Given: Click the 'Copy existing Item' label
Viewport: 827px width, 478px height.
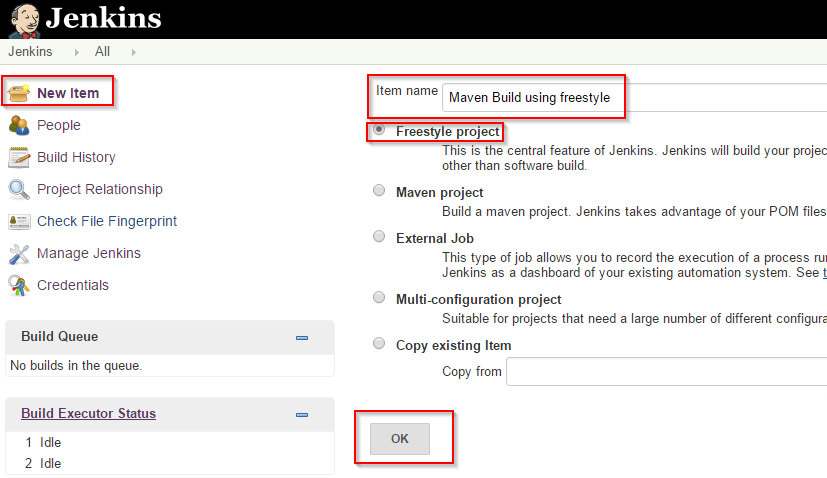Looking at the screenshot, I should (454, 346).
